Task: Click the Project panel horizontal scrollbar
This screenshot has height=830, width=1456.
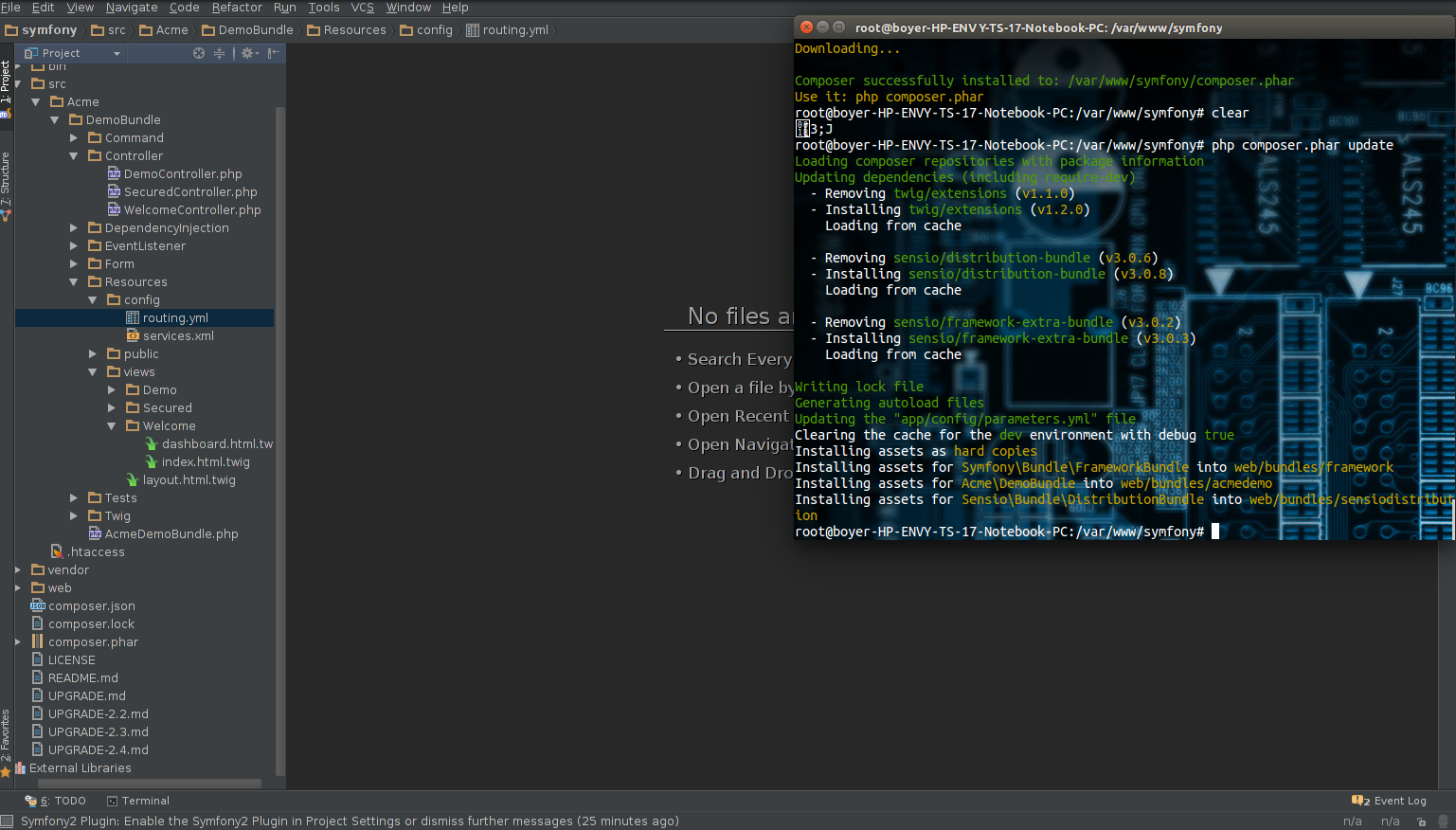Action: 148,784
